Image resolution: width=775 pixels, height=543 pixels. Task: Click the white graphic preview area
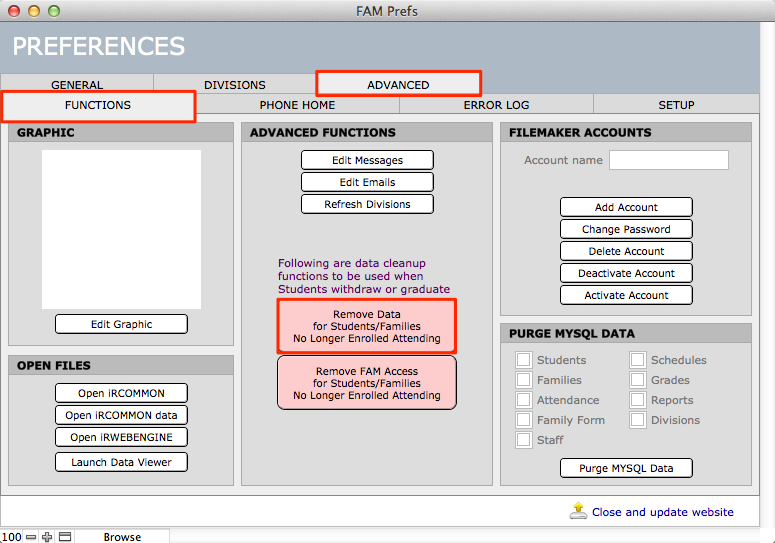122,229
